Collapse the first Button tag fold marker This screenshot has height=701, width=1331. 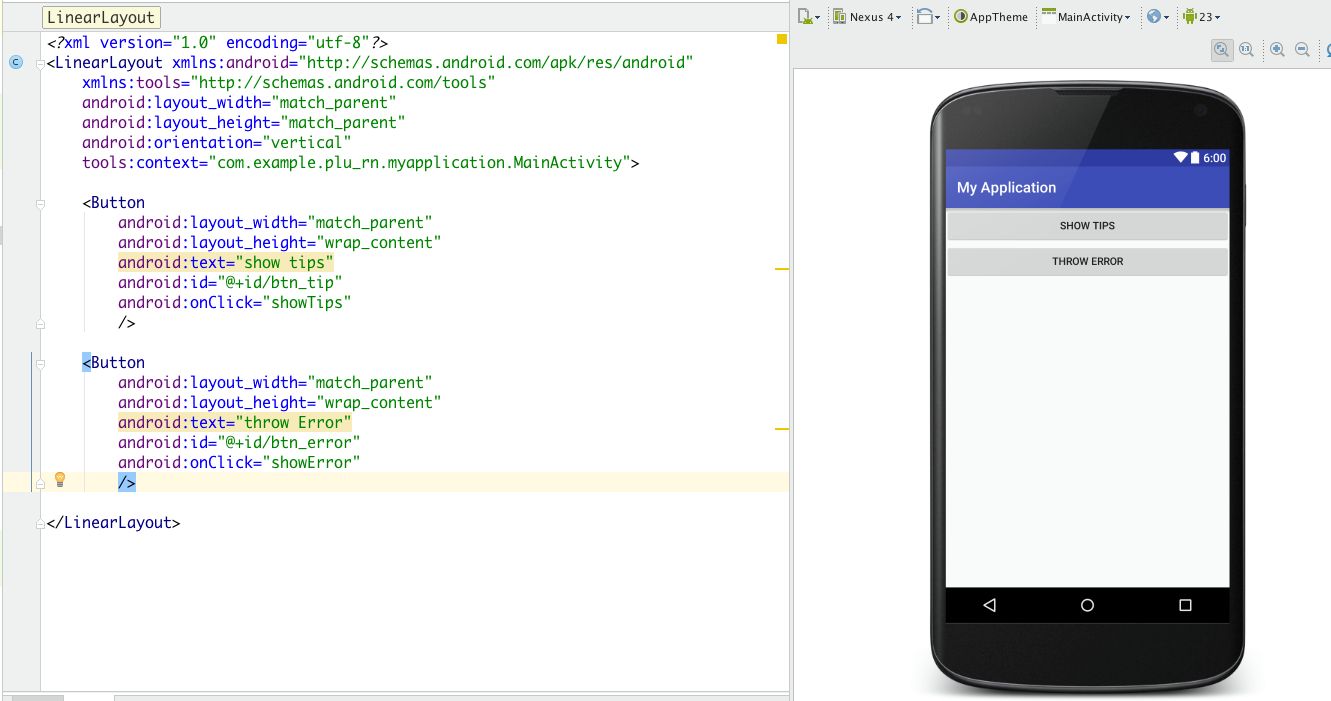pyautogui.click(x=40, y=203)
